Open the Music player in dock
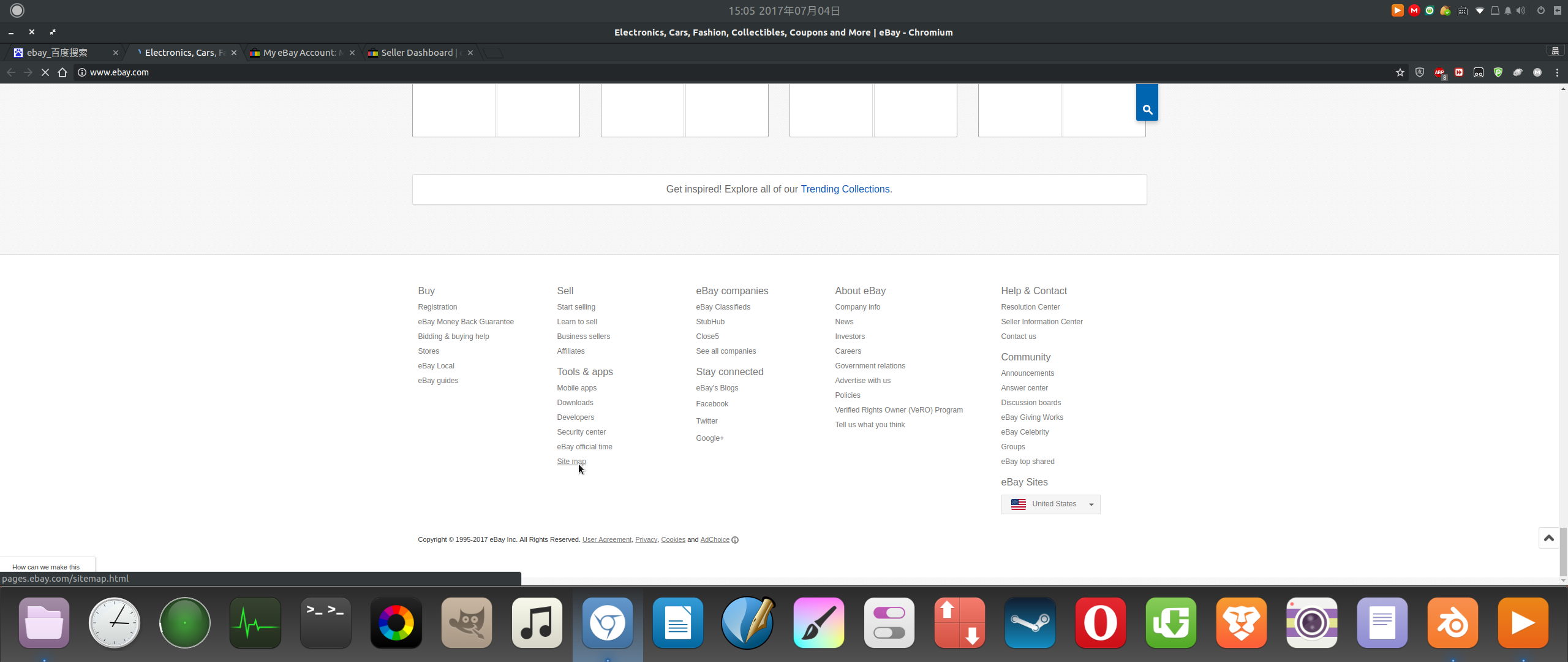 [537, 623]
